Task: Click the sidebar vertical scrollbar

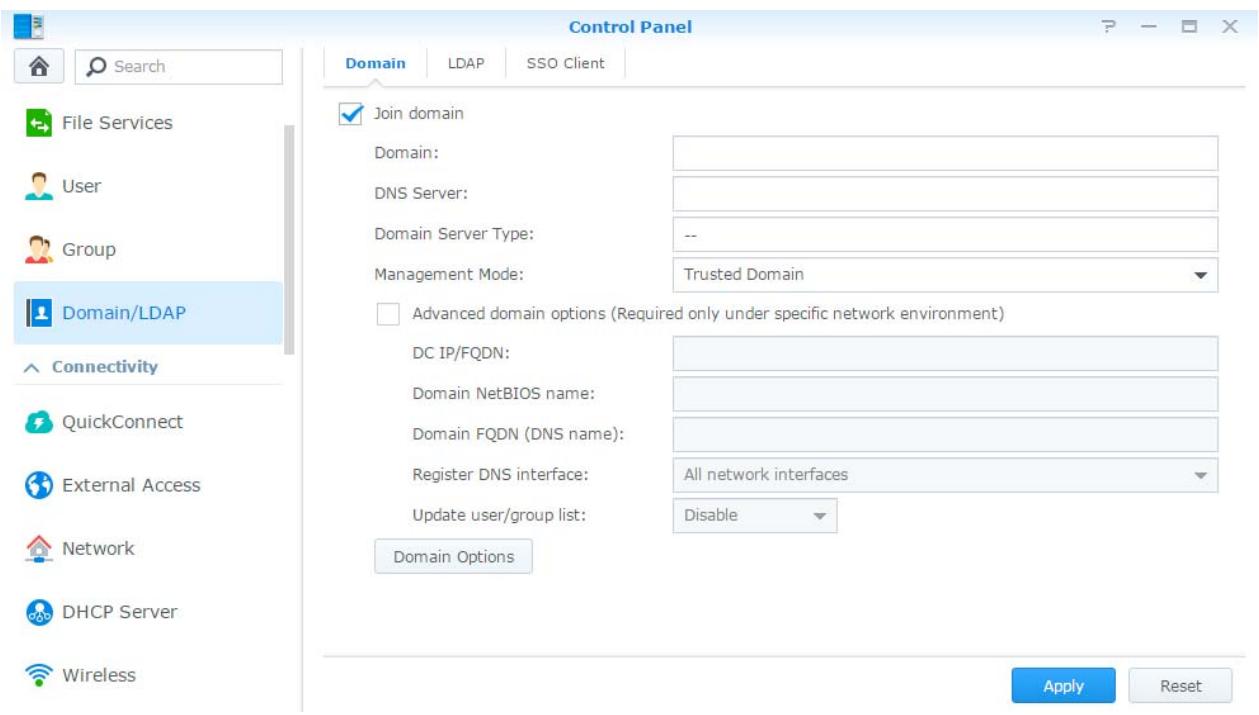Action: point(290,240)
